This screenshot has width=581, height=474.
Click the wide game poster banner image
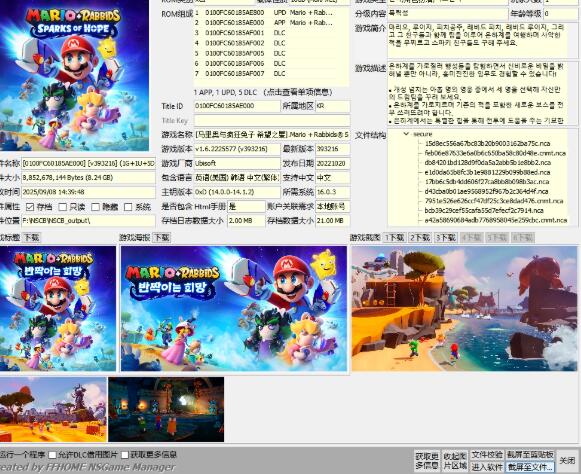(x=234, y=308)
